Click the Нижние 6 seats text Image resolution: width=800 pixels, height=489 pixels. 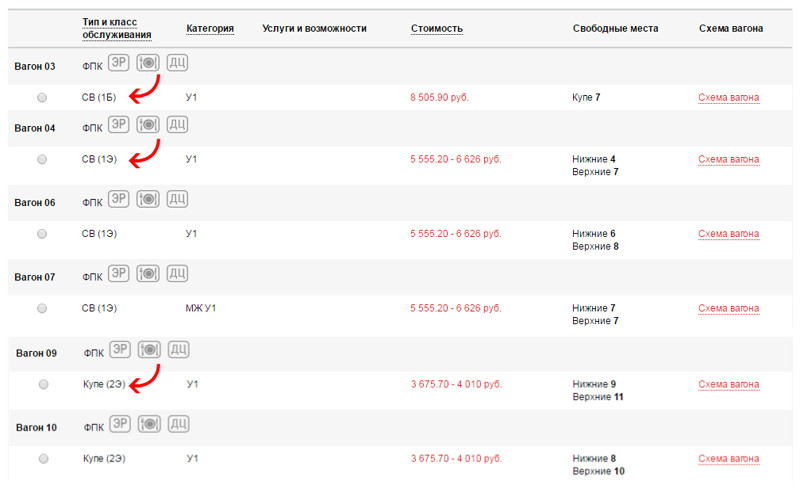tap(594, 234)
